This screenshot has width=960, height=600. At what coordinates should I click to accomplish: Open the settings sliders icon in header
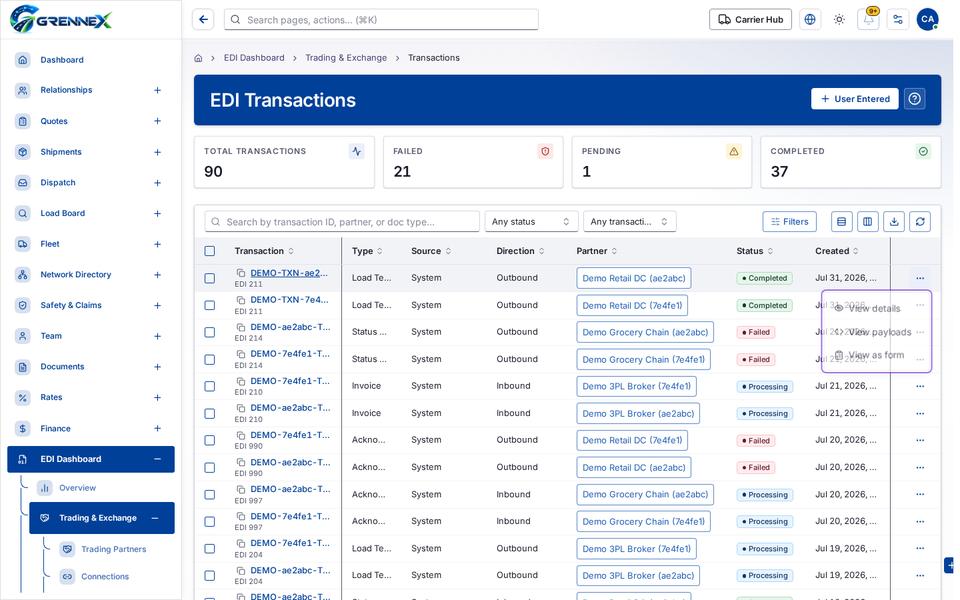point(898,20)
